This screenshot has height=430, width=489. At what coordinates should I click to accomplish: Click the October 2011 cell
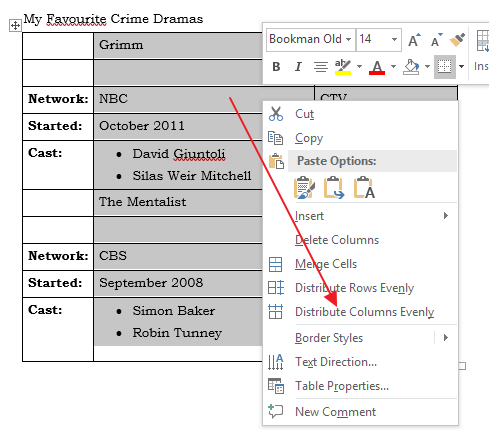178,126
